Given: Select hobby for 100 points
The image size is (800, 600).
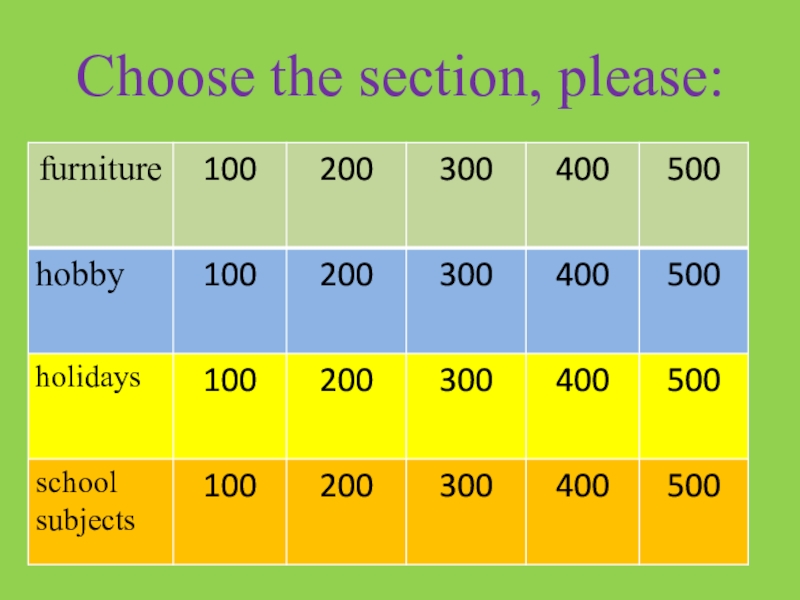Looking at the screenshot, I should coord(230,275).
